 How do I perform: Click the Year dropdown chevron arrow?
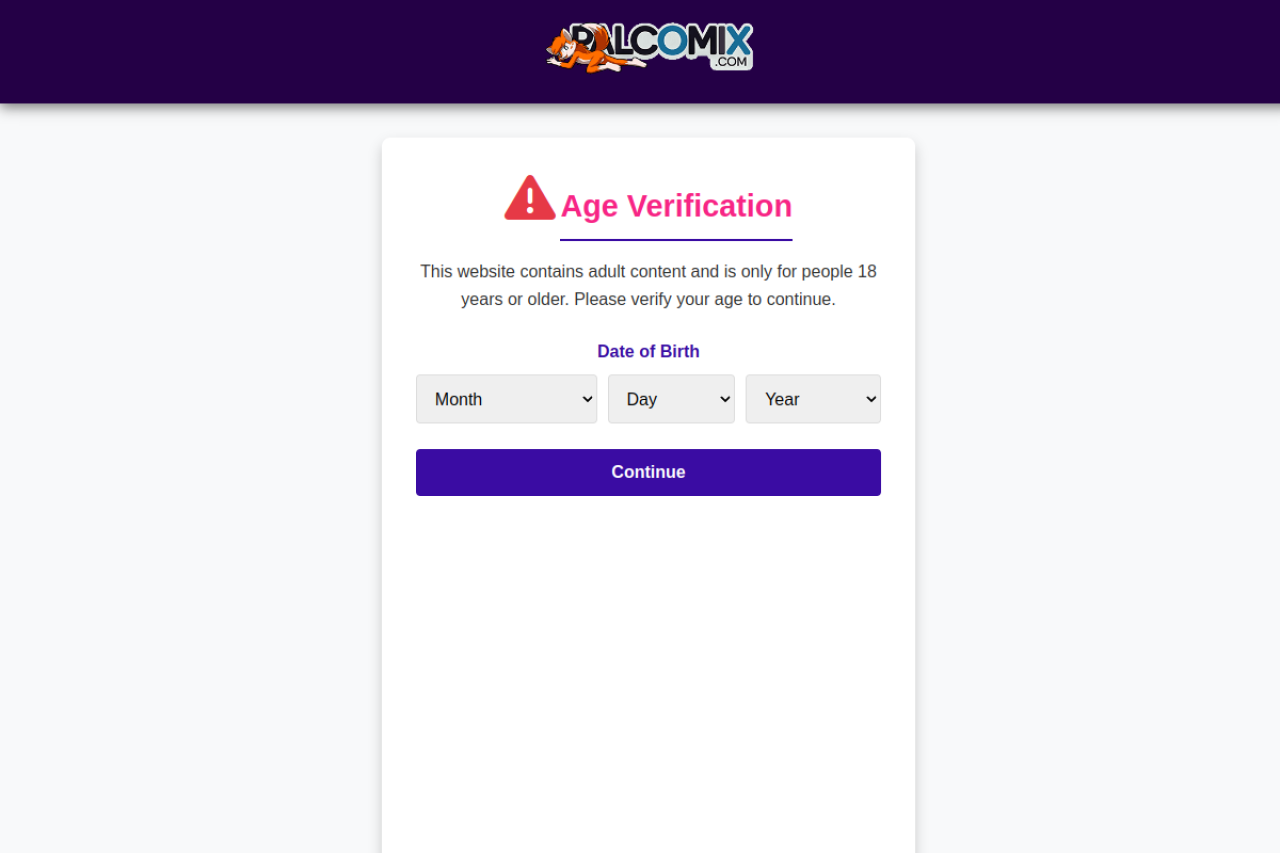point(871,399)
